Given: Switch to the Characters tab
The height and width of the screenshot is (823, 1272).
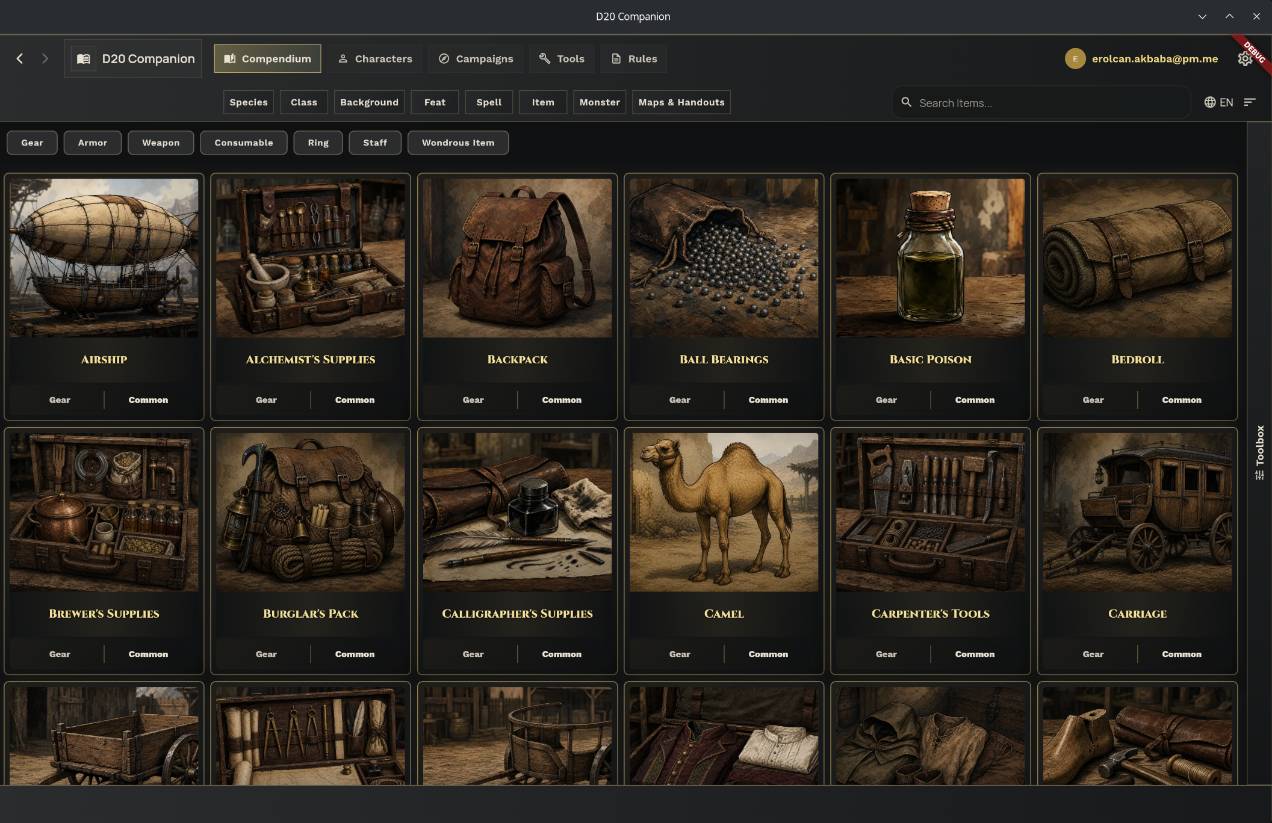Looking at the screenshot, I should [x=375, y=59].
